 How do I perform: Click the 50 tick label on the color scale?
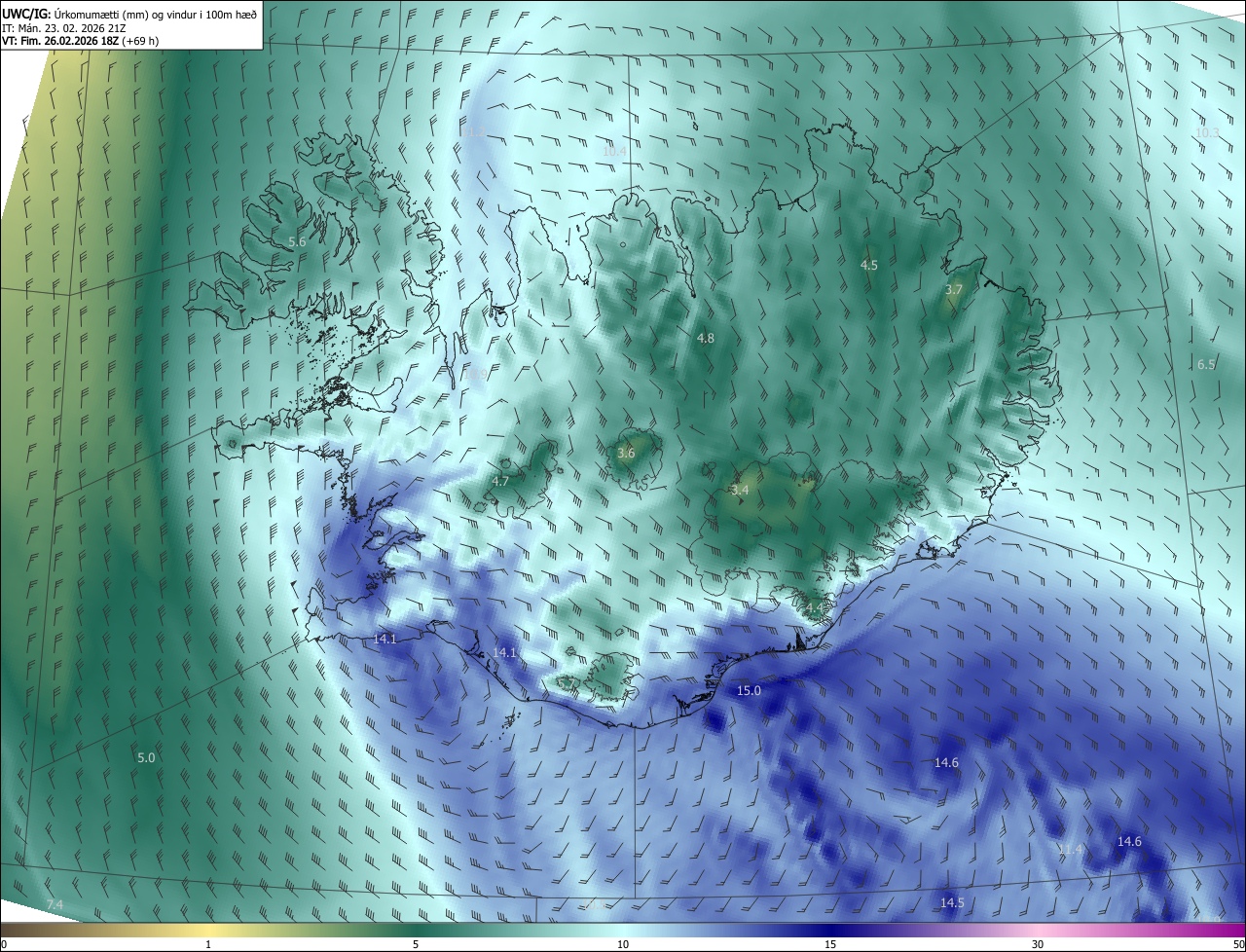1237,944
